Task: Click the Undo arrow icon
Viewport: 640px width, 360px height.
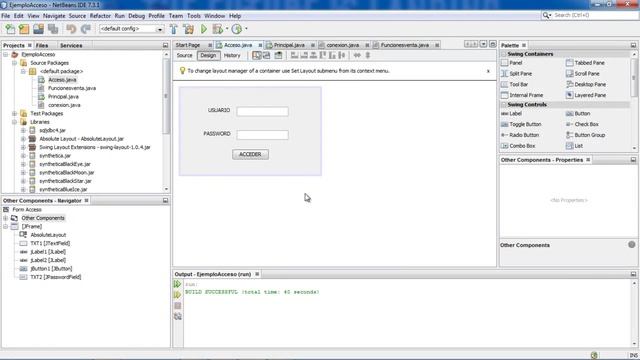Action: (71, 29)
